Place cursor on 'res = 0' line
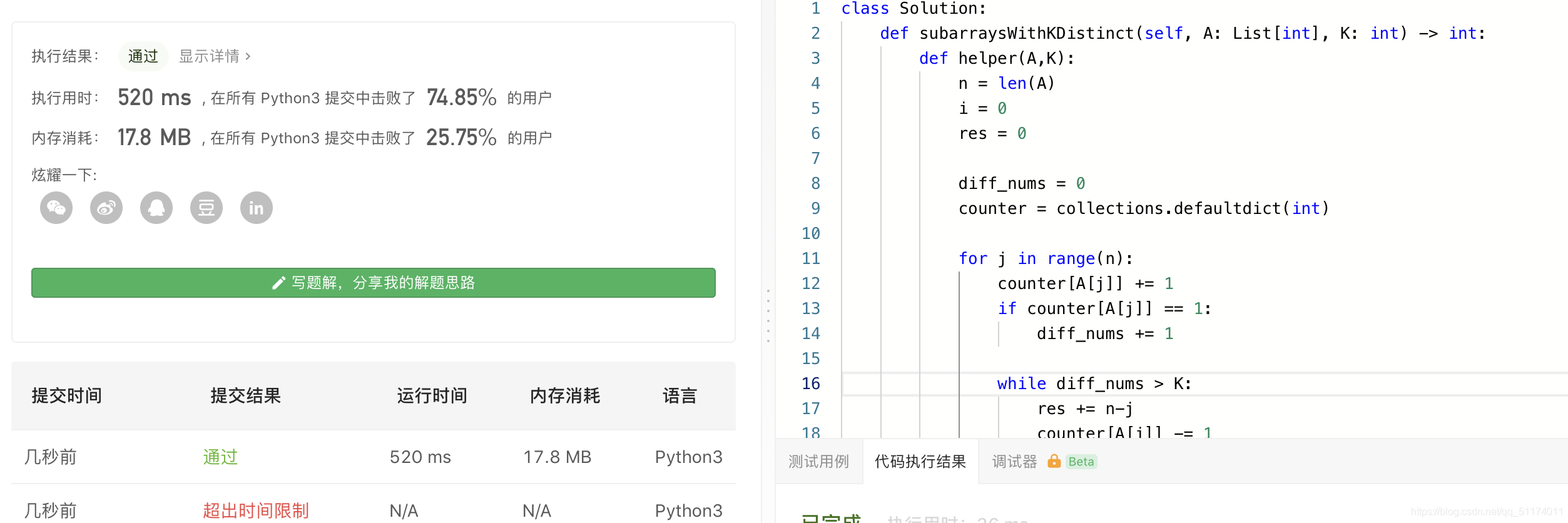The height and width of the screenshot is (523, 1568). 992,133
